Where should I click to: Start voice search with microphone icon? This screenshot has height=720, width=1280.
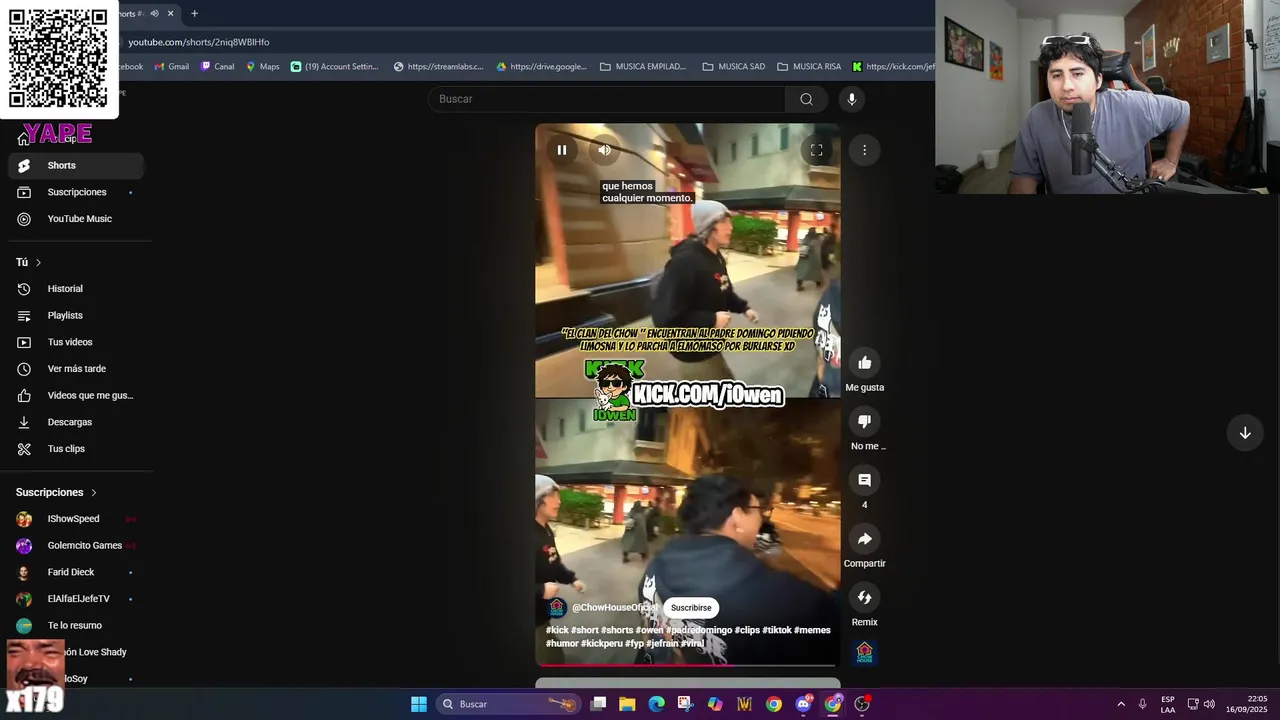[852, 99]
